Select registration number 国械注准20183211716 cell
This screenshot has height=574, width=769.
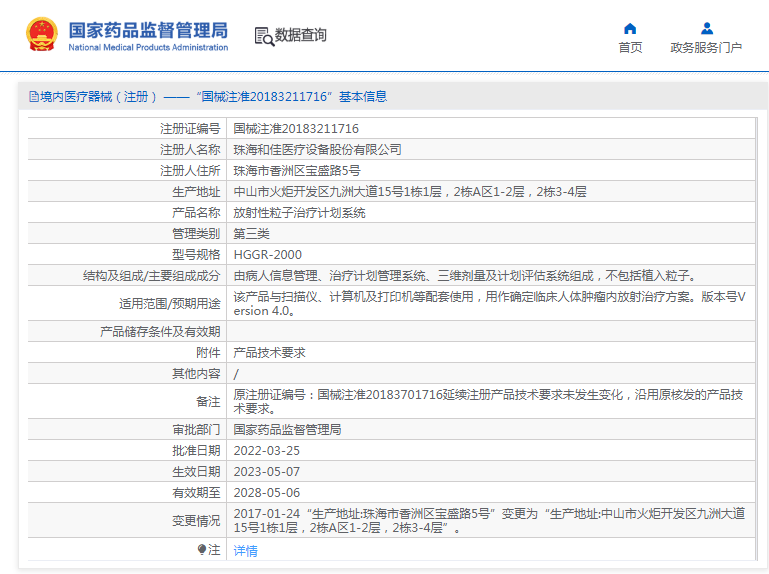tap(296, 129)
